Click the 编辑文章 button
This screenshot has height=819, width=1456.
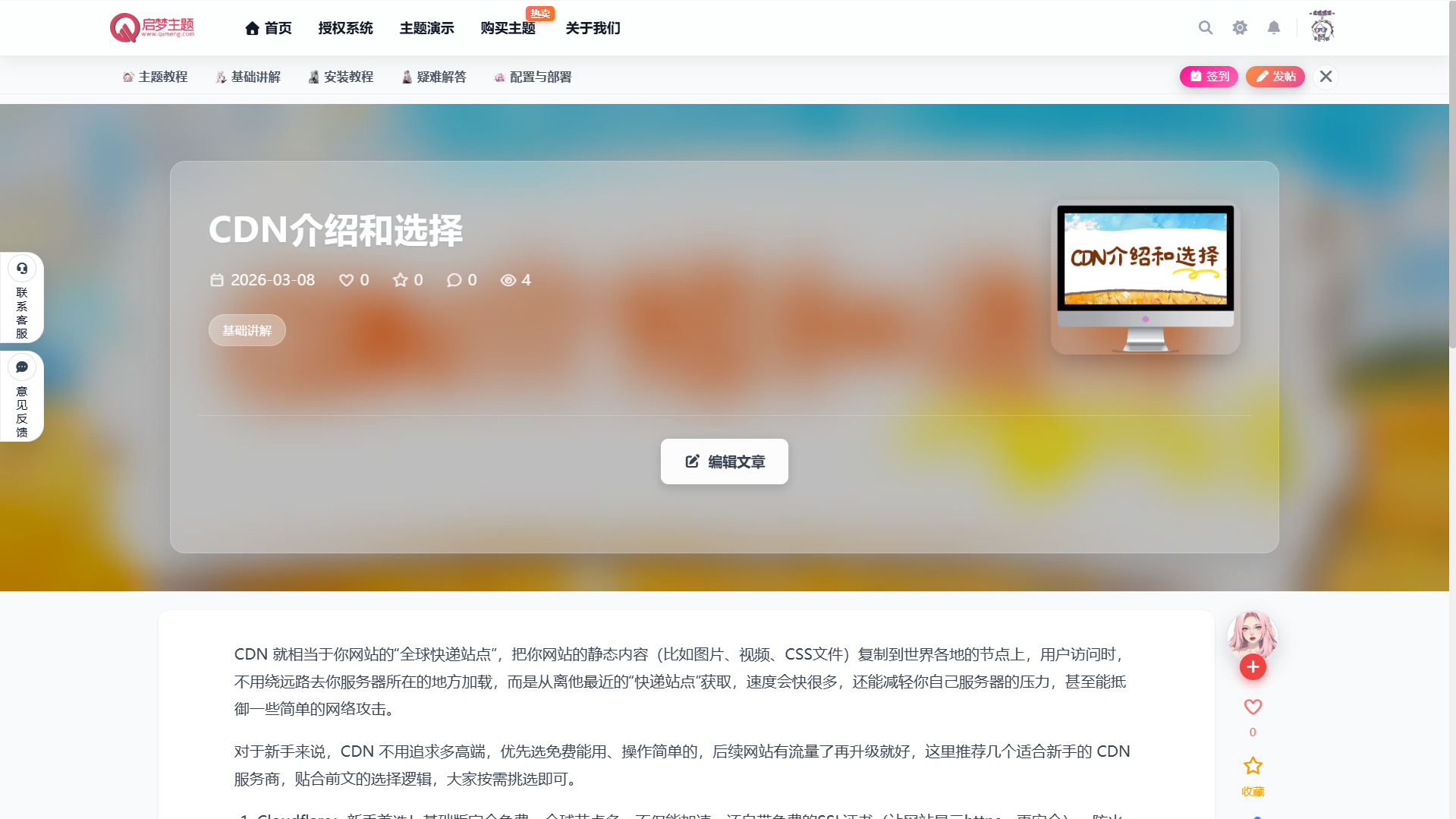pyautogui.click(x=724, y=461)
